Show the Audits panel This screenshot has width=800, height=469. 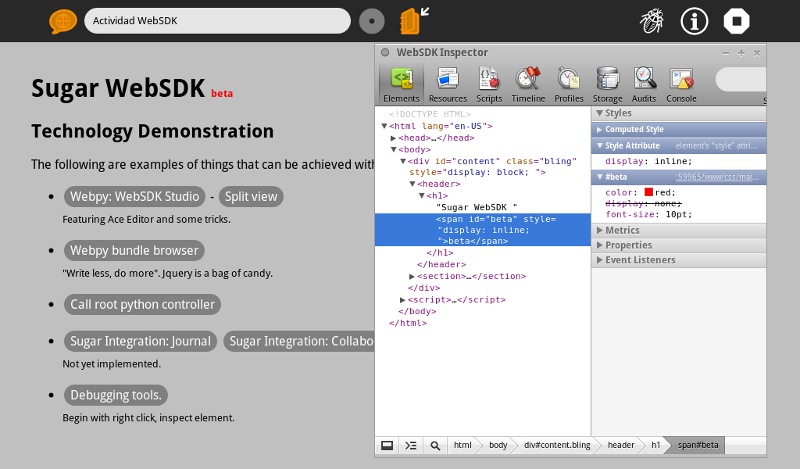click(x=644, y=84)
